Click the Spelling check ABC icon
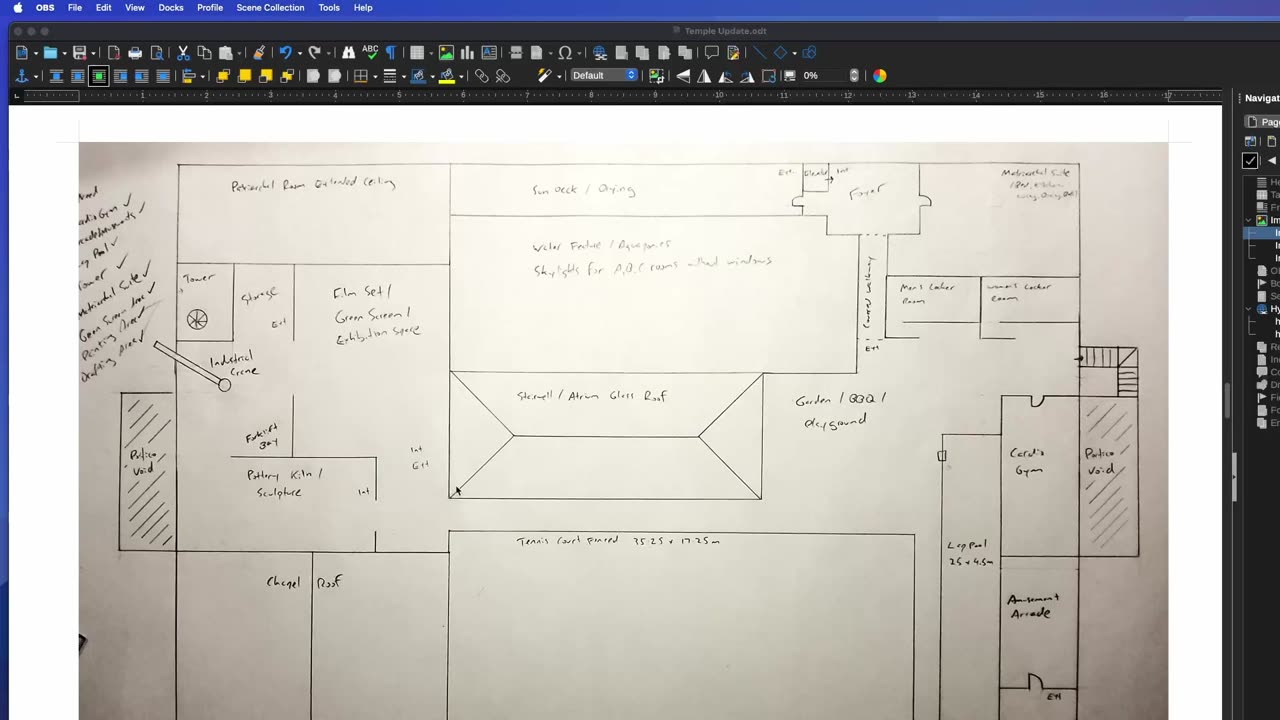The height and width of the screenshot is (720, 1280). pos(370,52)
